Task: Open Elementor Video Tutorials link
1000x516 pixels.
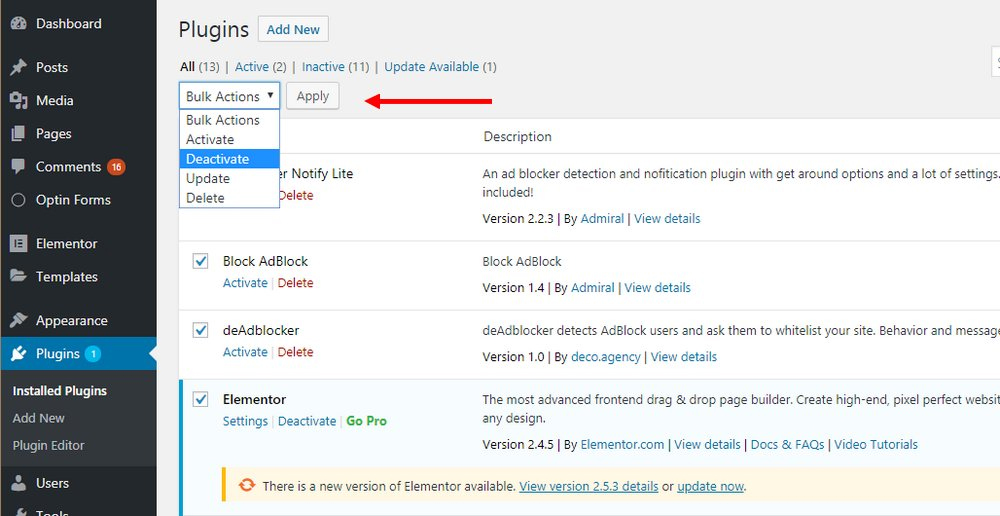Action: tap(876, 445)
